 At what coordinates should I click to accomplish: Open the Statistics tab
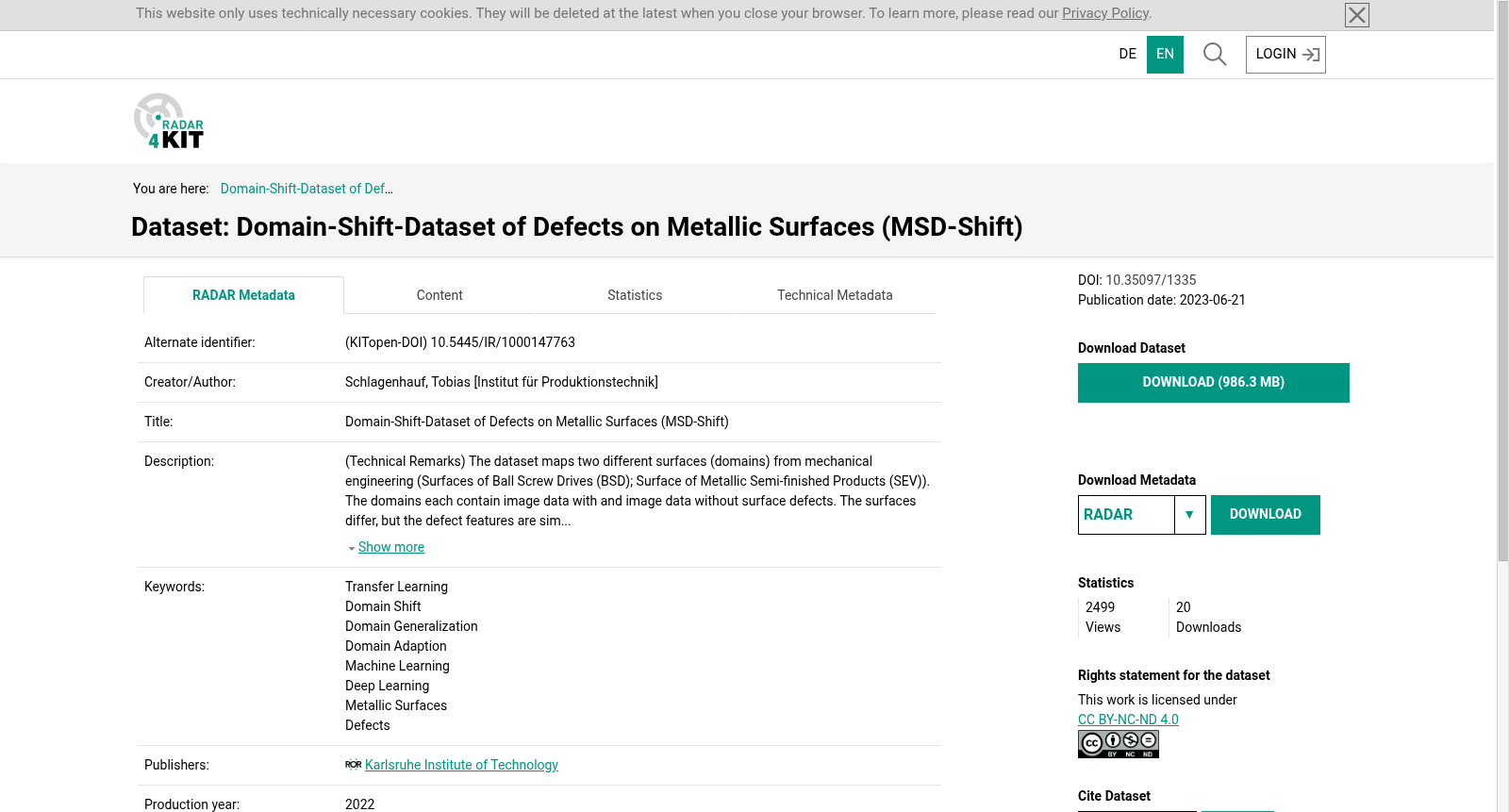click(635, 295)
